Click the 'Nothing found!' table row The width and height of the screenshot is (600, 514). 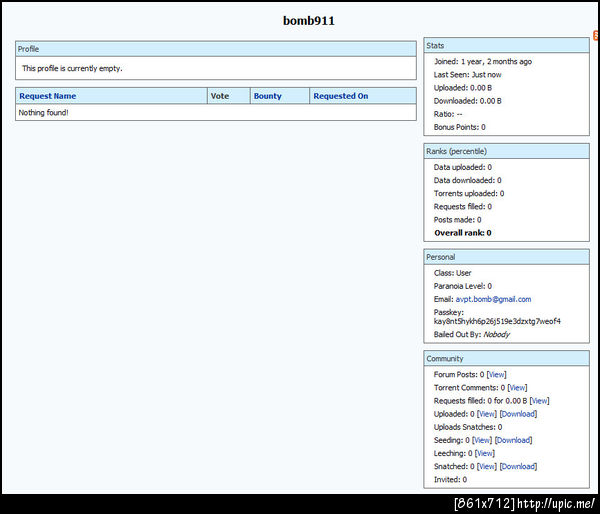(216, 113)
